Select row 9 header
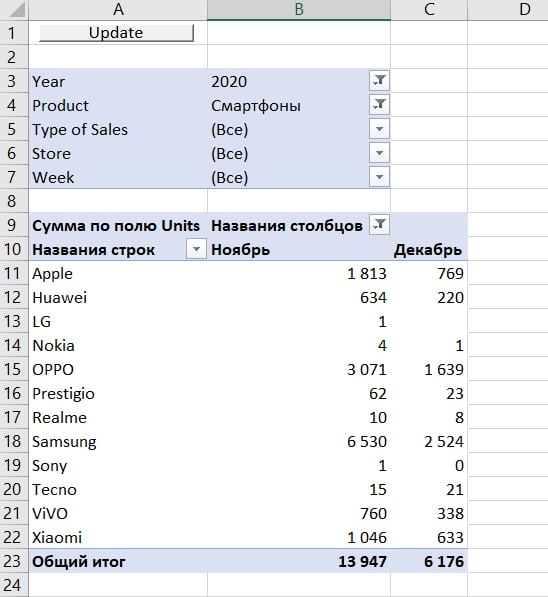The width and height of the screenshot is (548, 597). click(14, 225)
